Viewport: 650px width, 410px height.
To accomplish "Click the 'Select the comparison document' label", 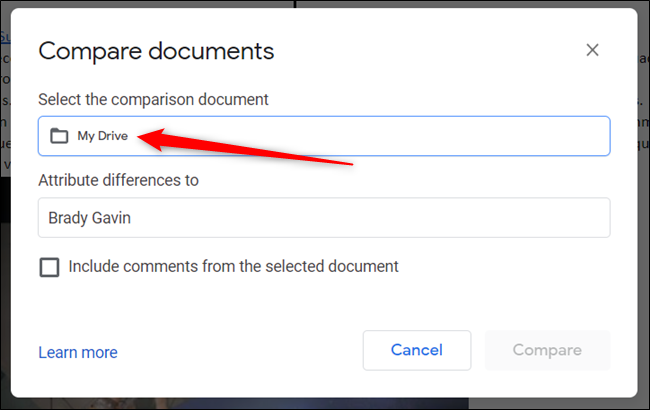I will coord(153,99).
